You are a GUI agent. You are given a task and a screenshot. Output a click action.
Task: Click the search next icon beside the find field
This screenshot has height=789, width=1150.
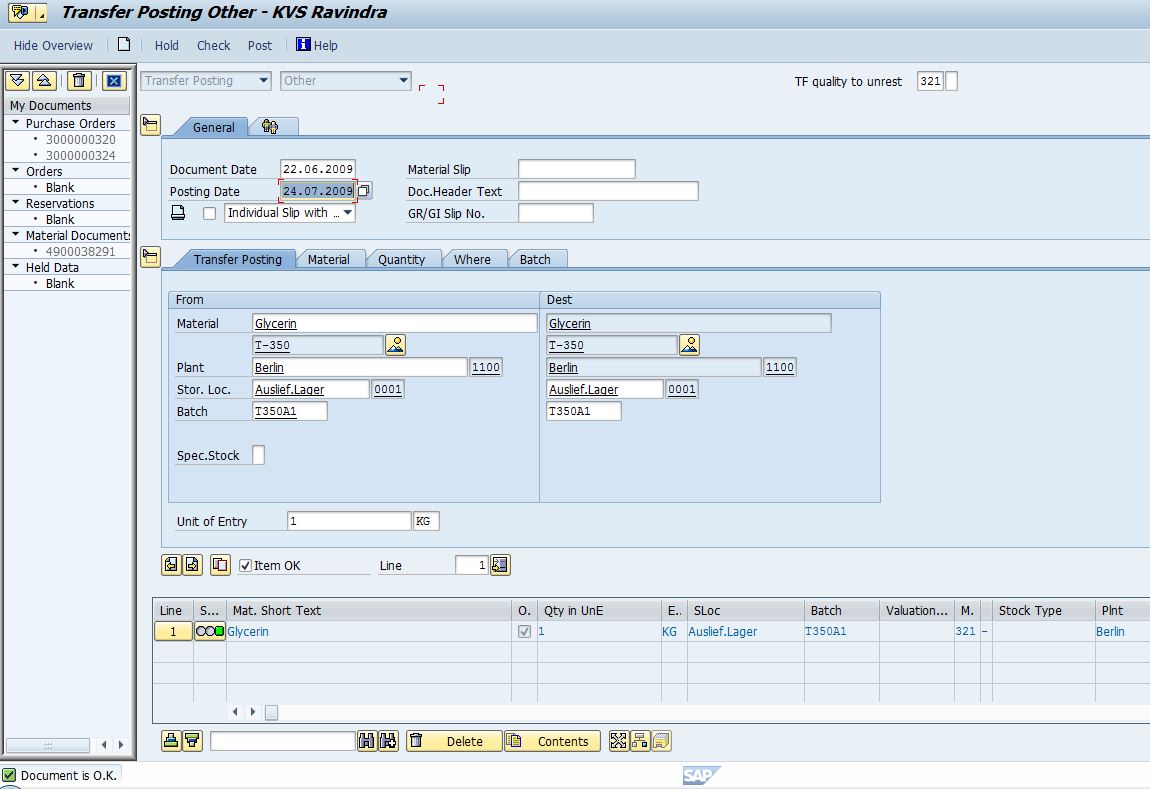386,741
